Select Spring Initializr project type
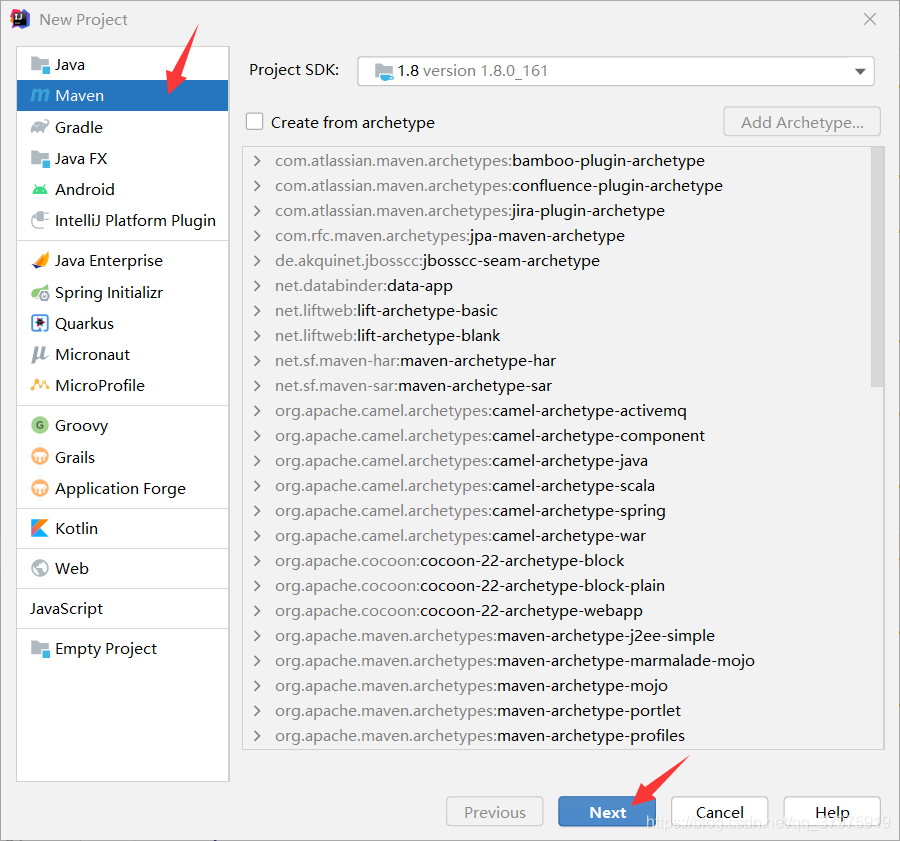This screenshot has width=900, height=841. (122, 293)
